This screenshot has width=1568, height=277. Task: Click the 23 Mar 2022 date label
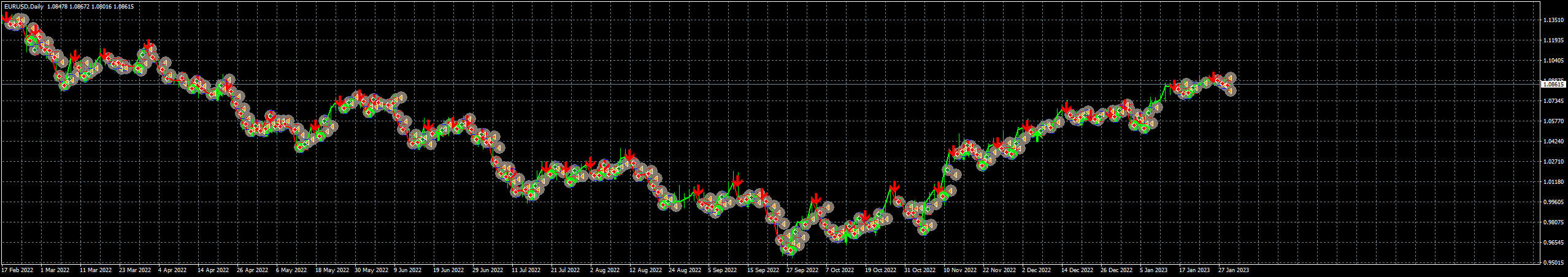135,270
